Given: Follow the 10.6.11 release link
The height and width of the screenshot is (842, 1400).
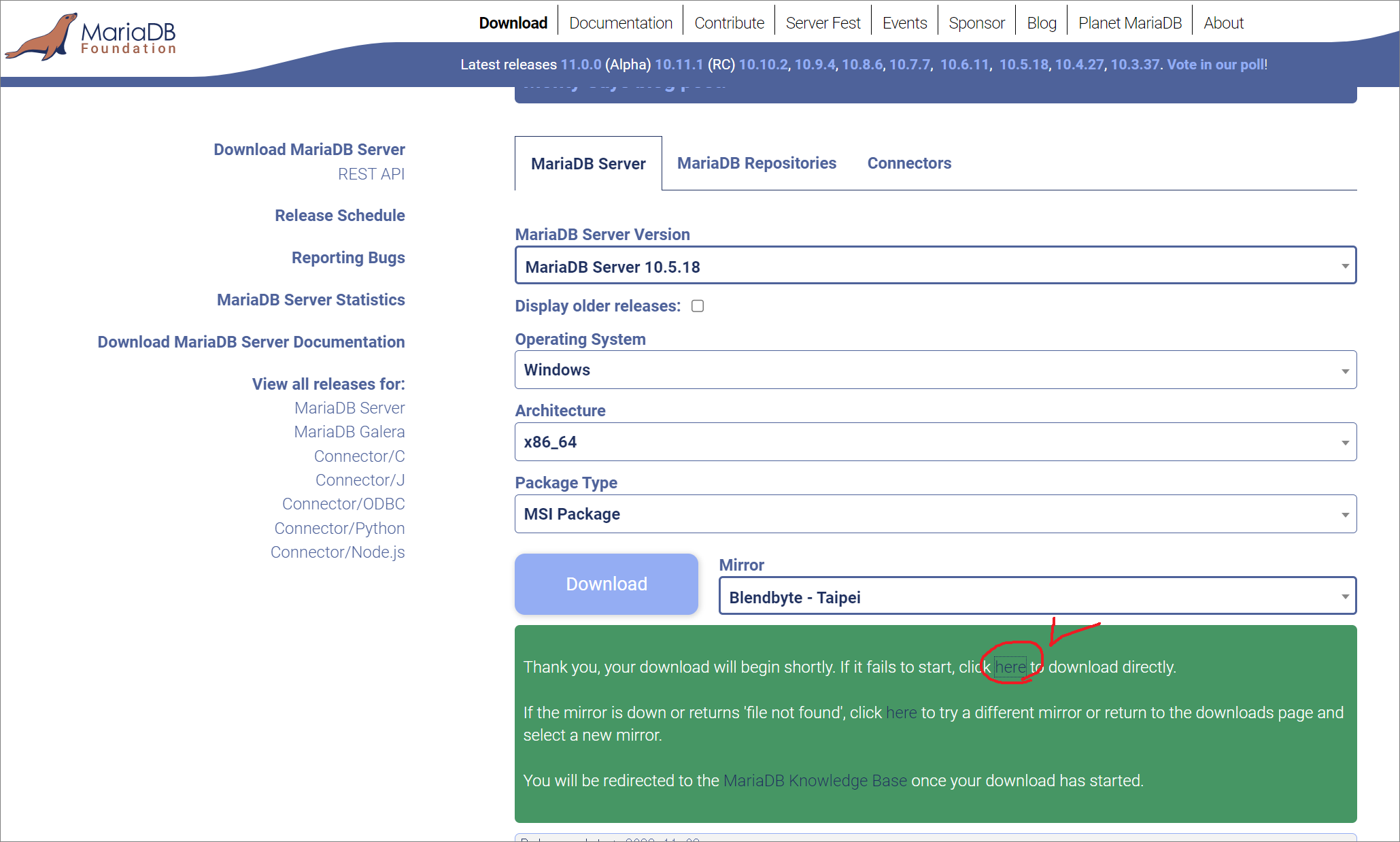Looking at the screenshot, I should 964,65.
